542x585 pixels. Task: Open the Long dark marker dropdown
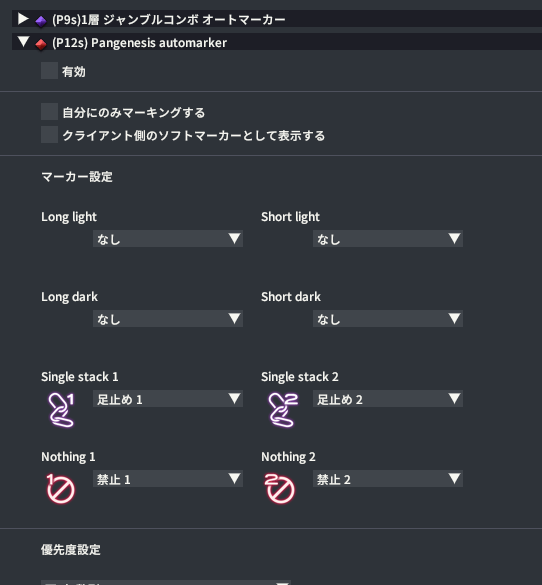(168, 319)
